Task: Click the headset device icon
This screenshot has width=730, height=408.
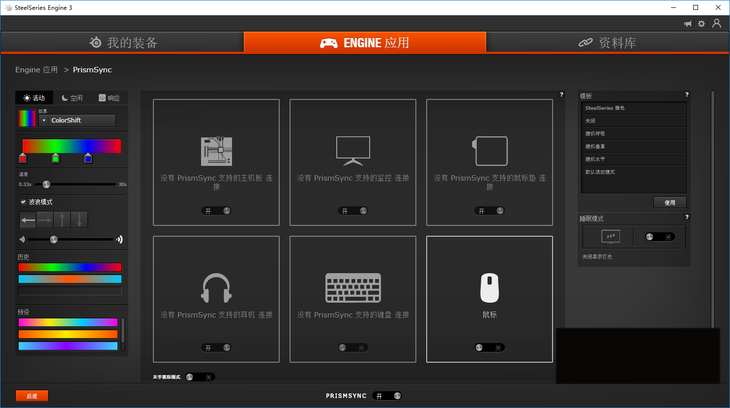Action: point(216,288)
